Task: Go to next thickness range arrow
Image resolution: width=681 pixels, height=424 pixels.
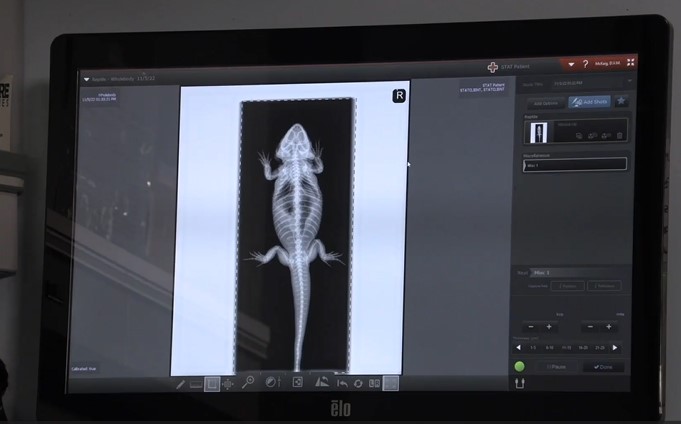Action: (615, 348)
